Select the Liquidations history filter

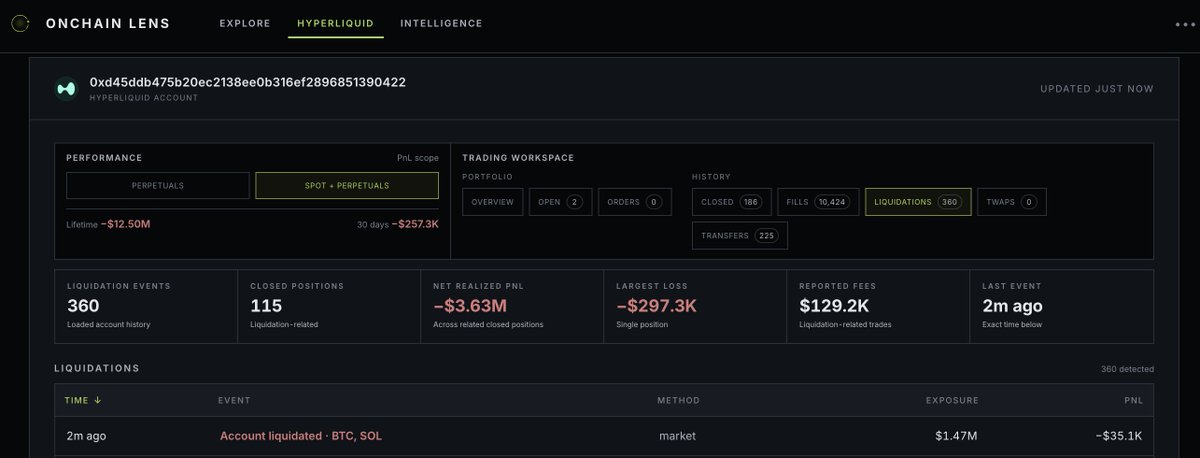[x=918, y=202]
